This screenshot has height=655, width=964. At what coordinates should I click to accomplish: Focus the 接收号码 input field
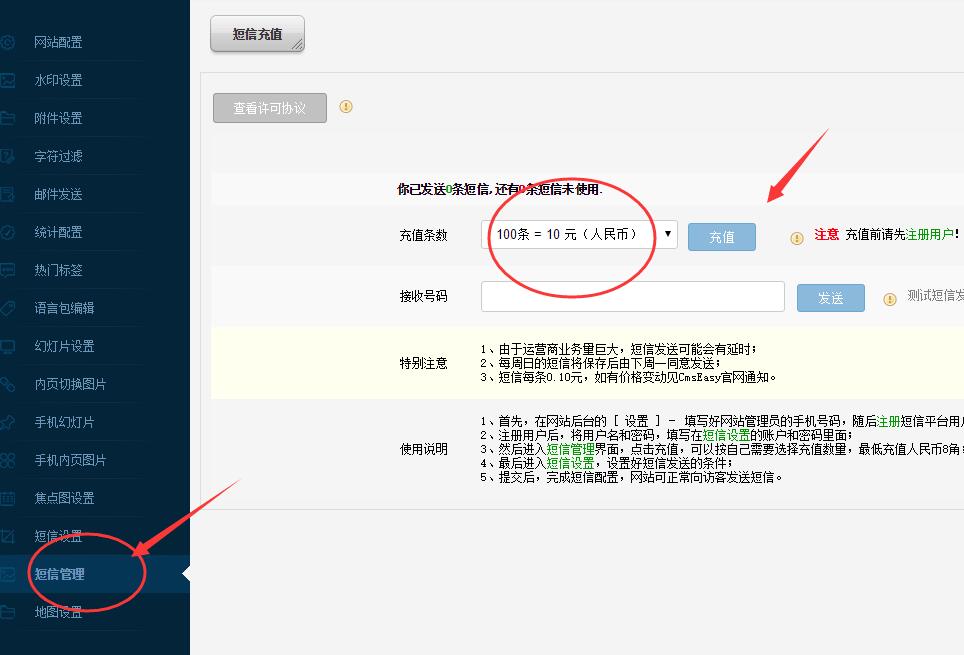click(632, 297)
